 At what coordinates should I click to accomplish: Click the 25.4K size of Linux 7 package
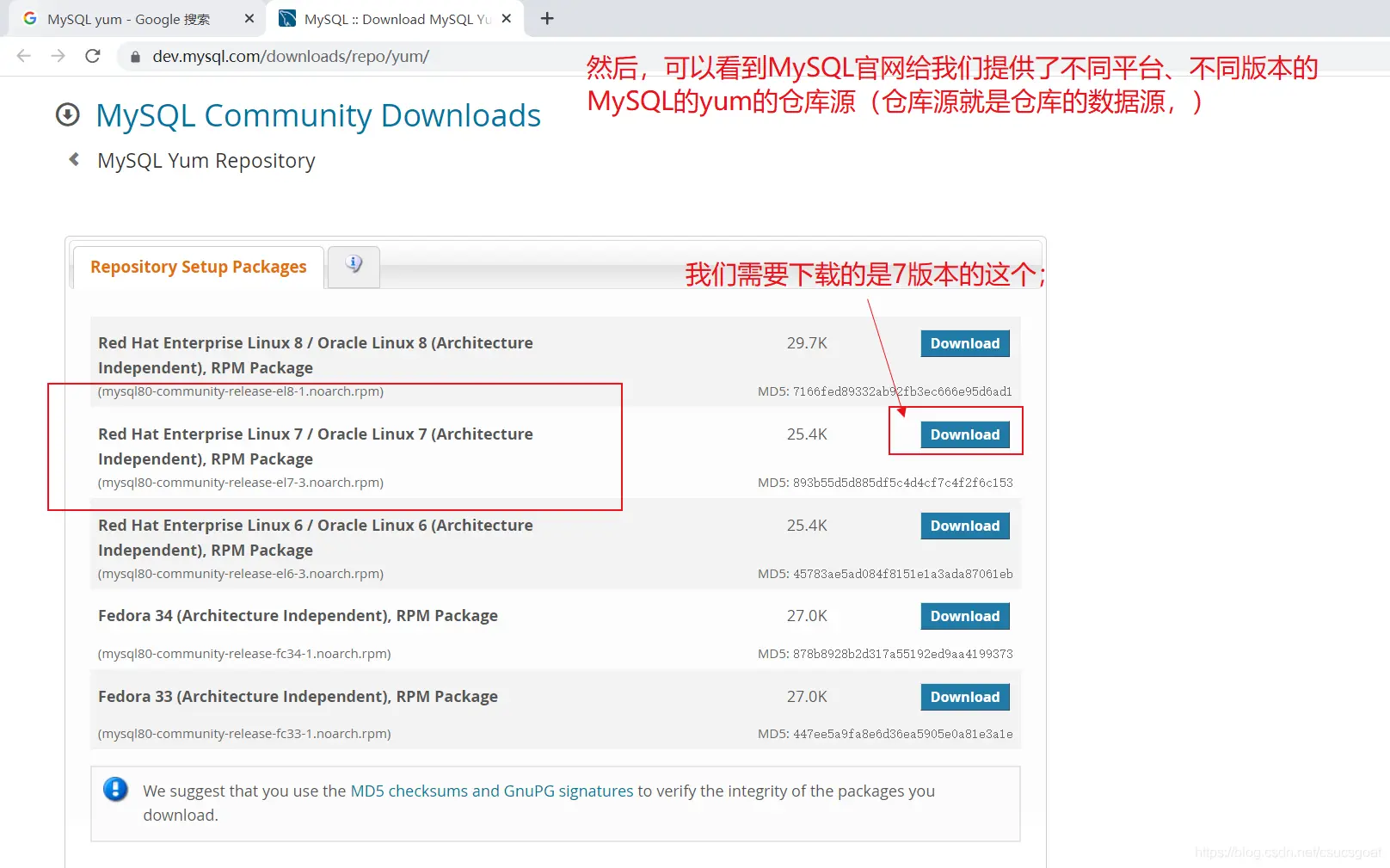(807, 434)
